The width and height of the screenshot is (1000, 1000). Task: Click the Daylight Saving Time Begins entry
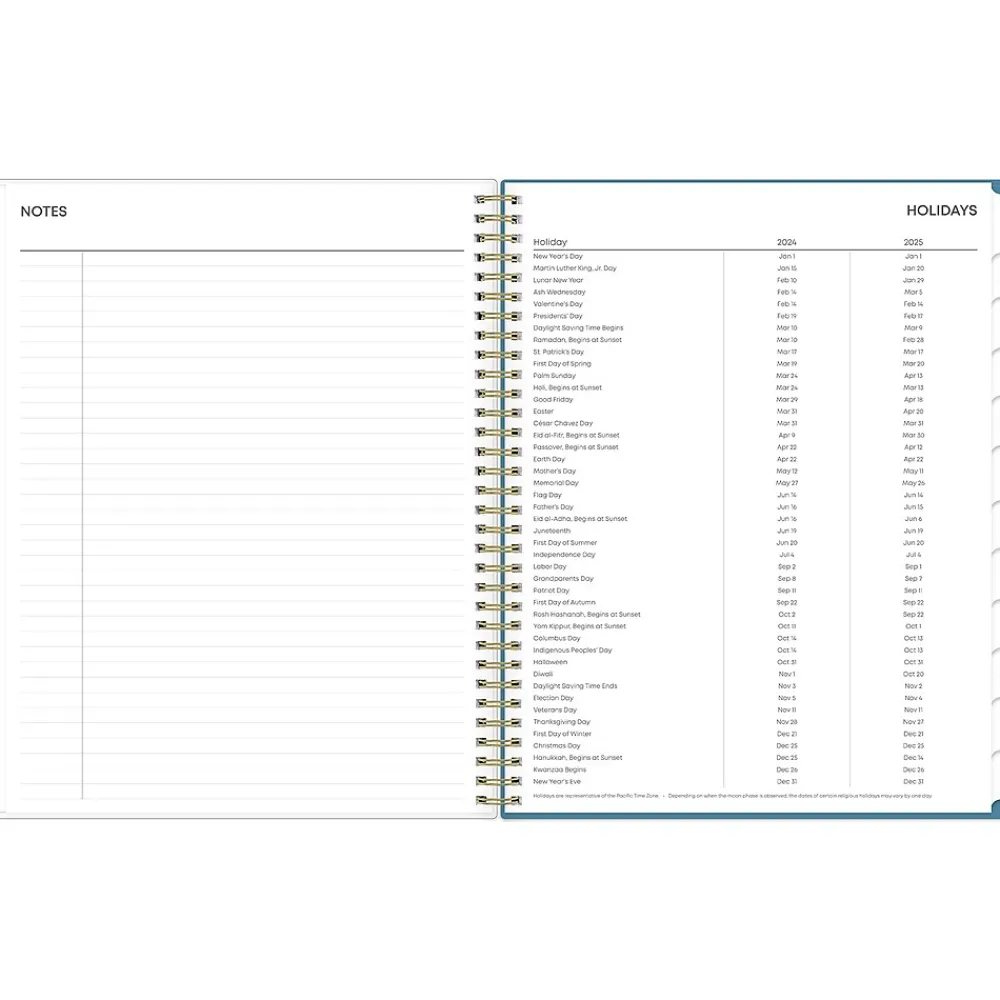point(578,328)
